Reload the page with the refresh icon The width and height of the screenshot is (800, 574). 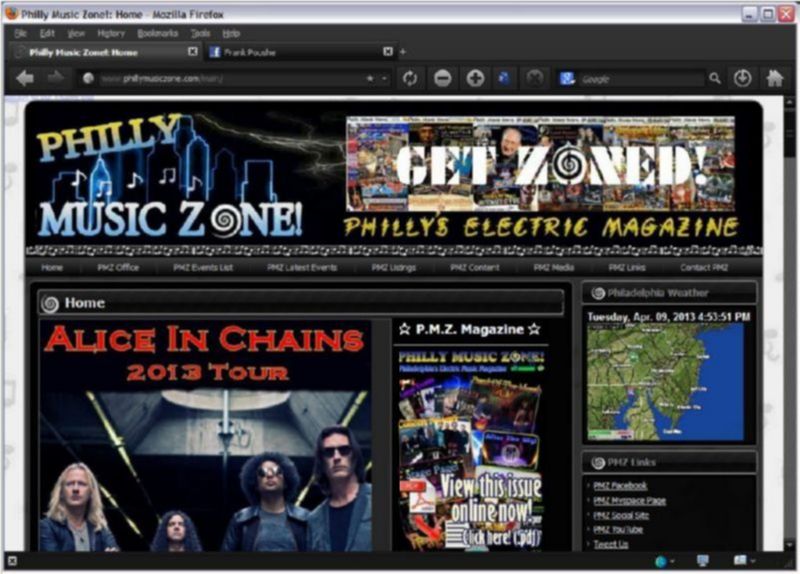[x=410, y=79]
